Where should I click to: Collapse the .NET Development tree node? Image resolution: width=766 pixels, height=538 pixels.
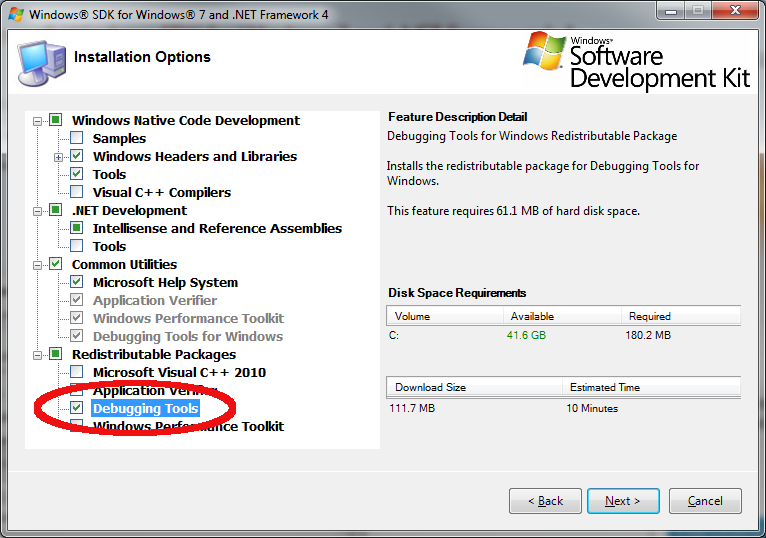pos(38,211)
